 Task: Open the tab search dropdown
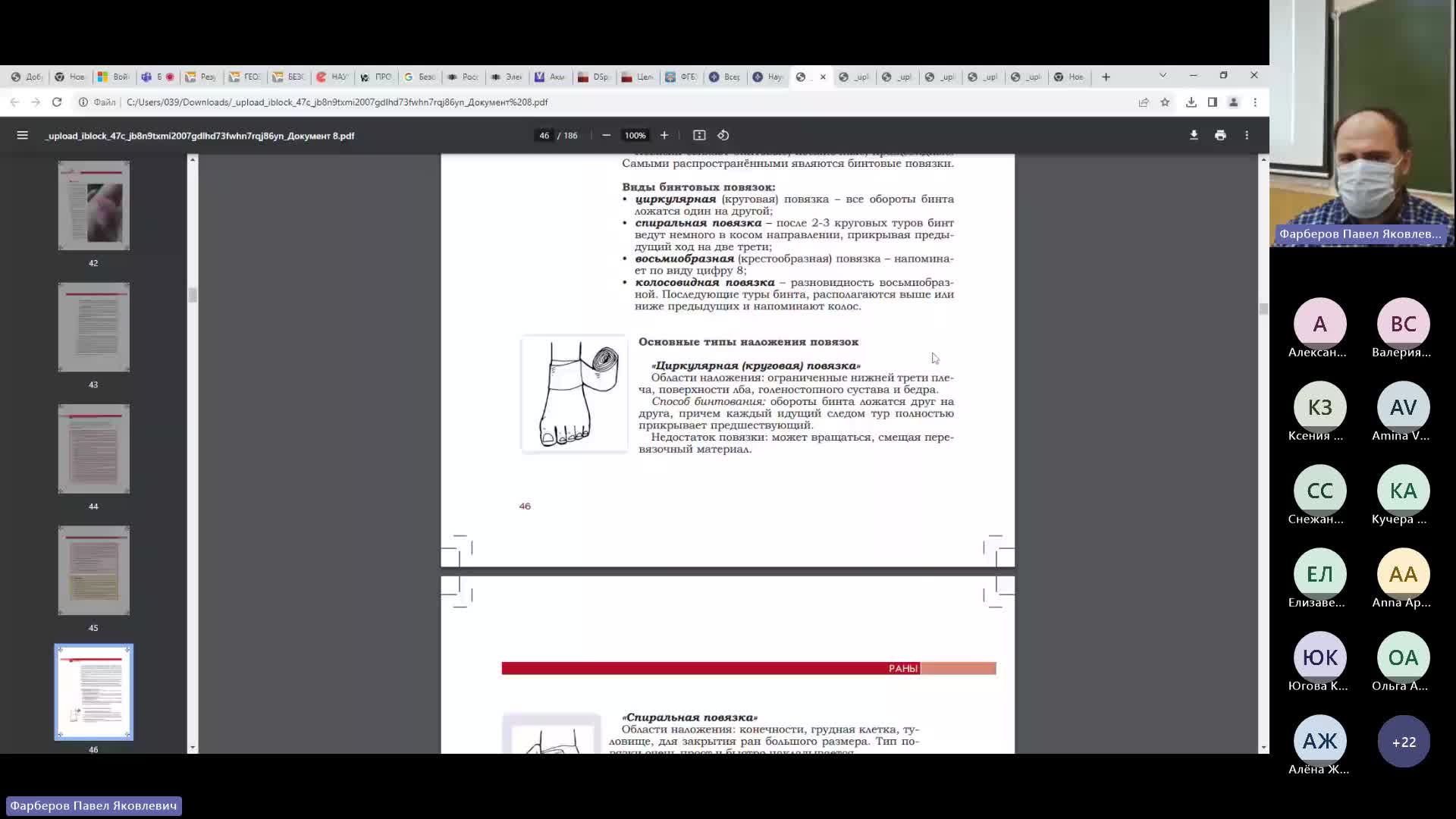[x=1163, y=75]
